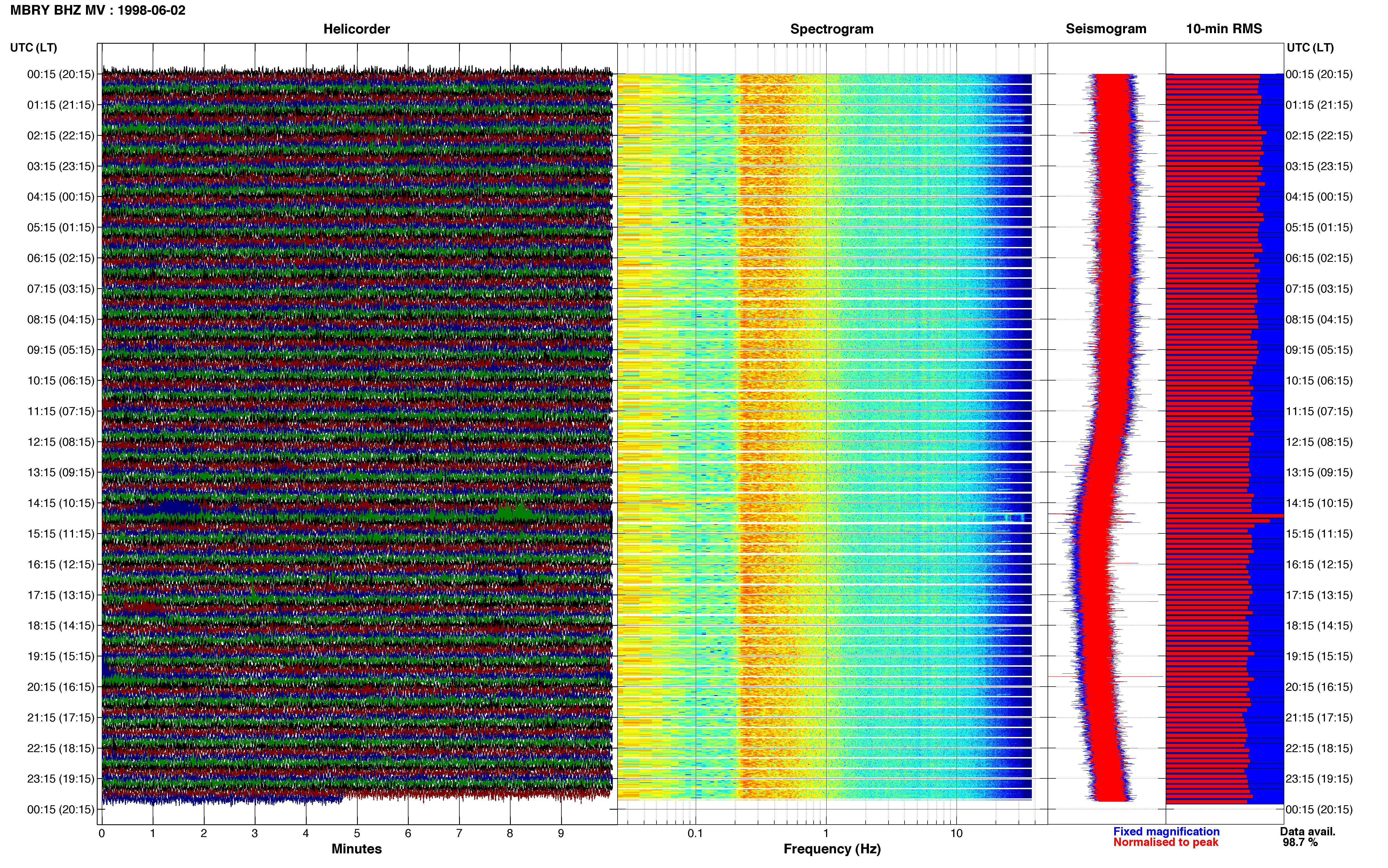Click the '2' tick on the Minutes axis
Image resolution: width=1388 pixels, height=868 pixels.
[x=204, y=833]
